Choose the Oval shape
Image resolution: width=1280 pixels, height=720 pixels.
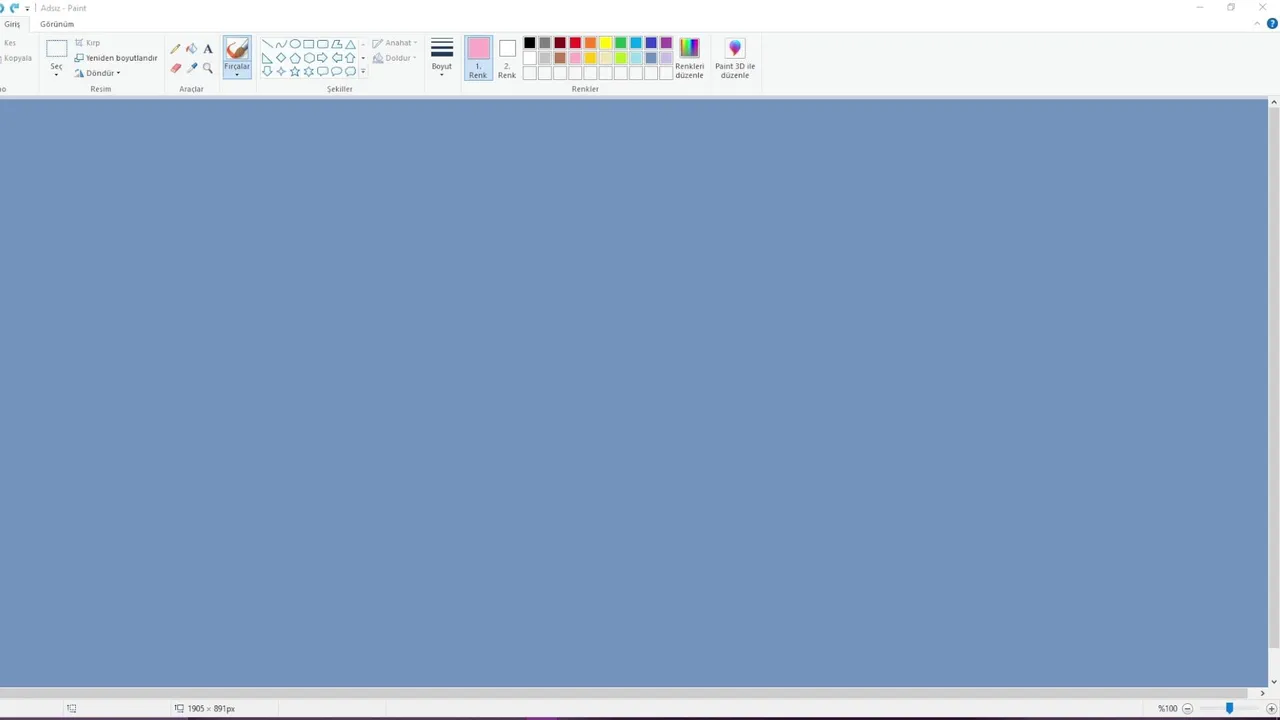pyautogui.click(x=295, y=44)
